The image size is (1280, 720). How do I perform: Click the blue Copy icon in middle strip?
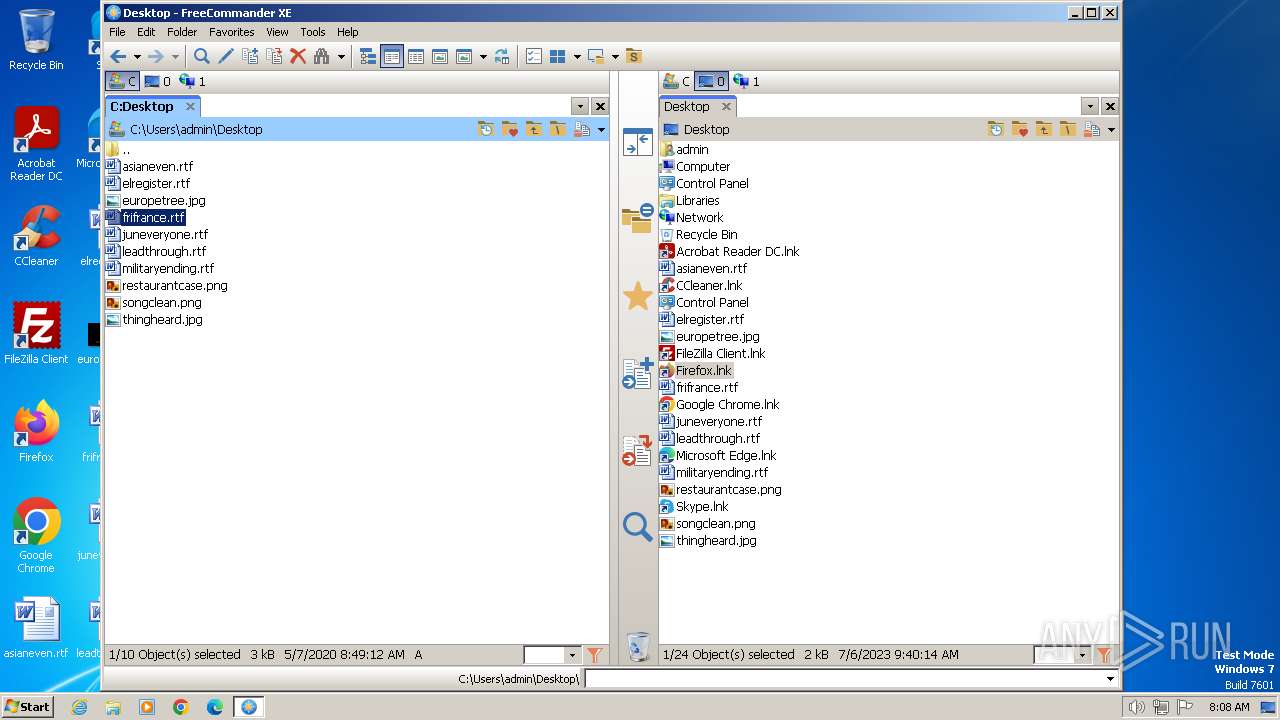637,373
